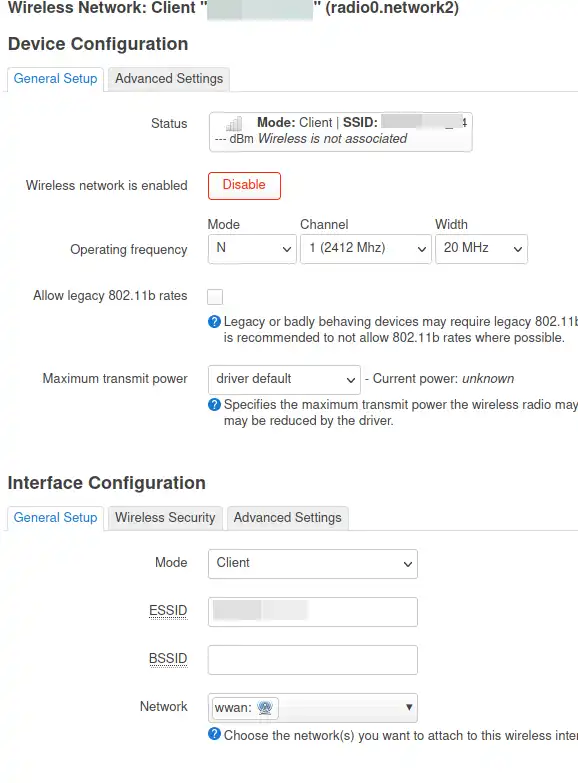Click the wwan network interface icon
Screen dimensions: 578x783
coord(265,707)
